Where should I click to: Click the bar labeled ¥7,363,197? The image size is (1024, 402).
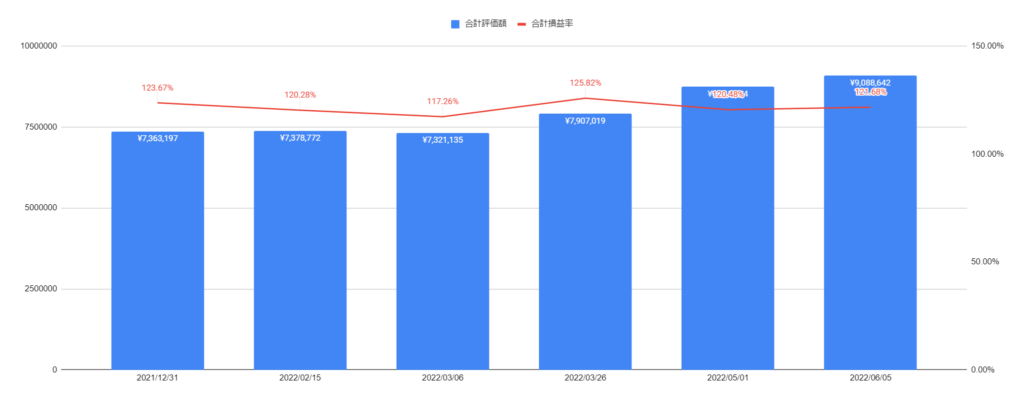pyautogui.click(x=157, y=251)
